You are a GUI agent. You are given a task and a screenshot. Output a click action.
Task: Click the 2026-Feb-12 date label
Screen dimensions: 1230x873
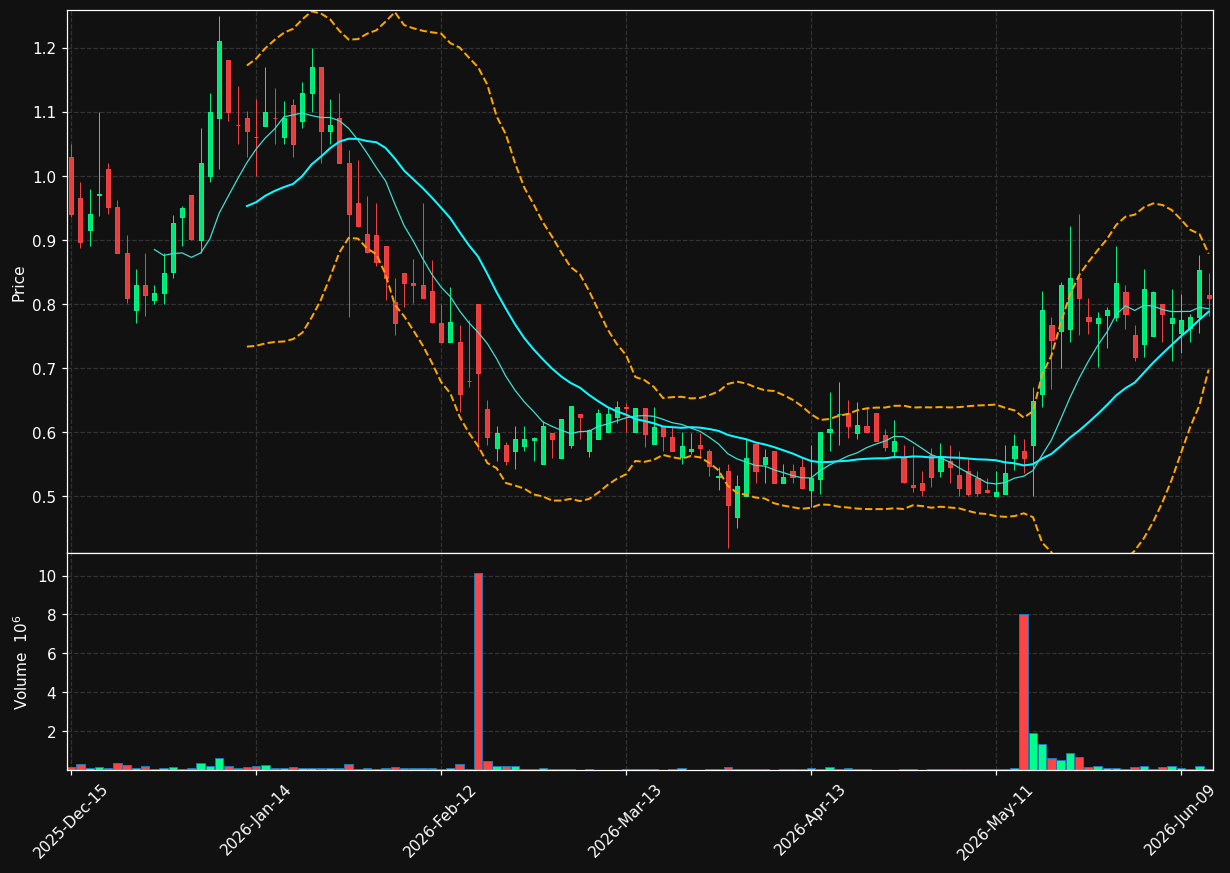click(440, 821)
